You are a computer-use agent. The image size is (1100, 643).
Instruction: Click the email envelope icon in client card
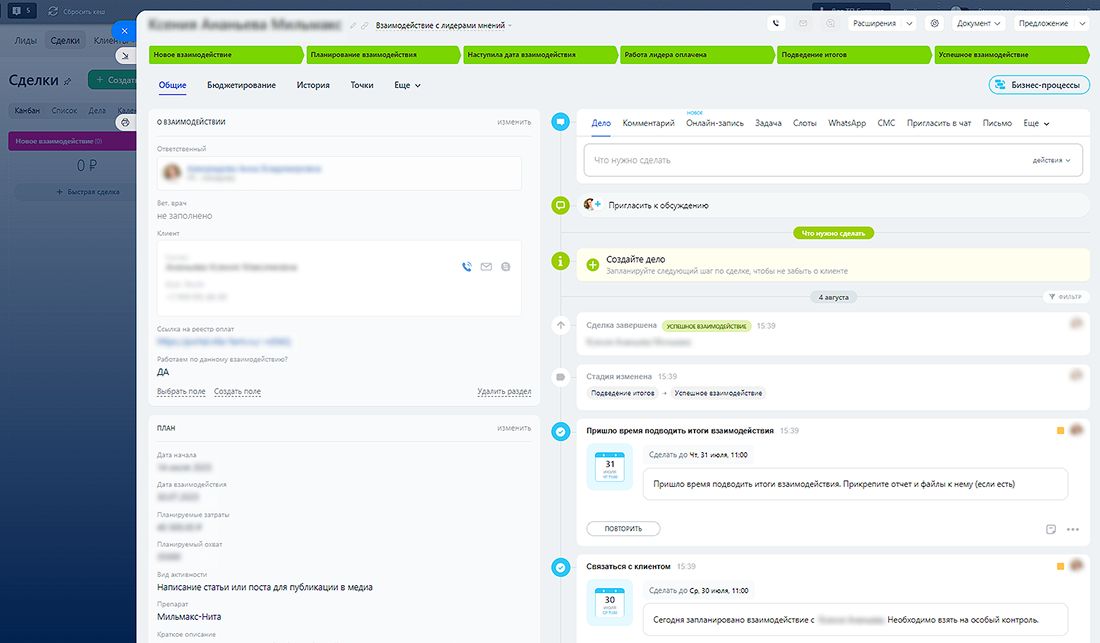(486, 267)
